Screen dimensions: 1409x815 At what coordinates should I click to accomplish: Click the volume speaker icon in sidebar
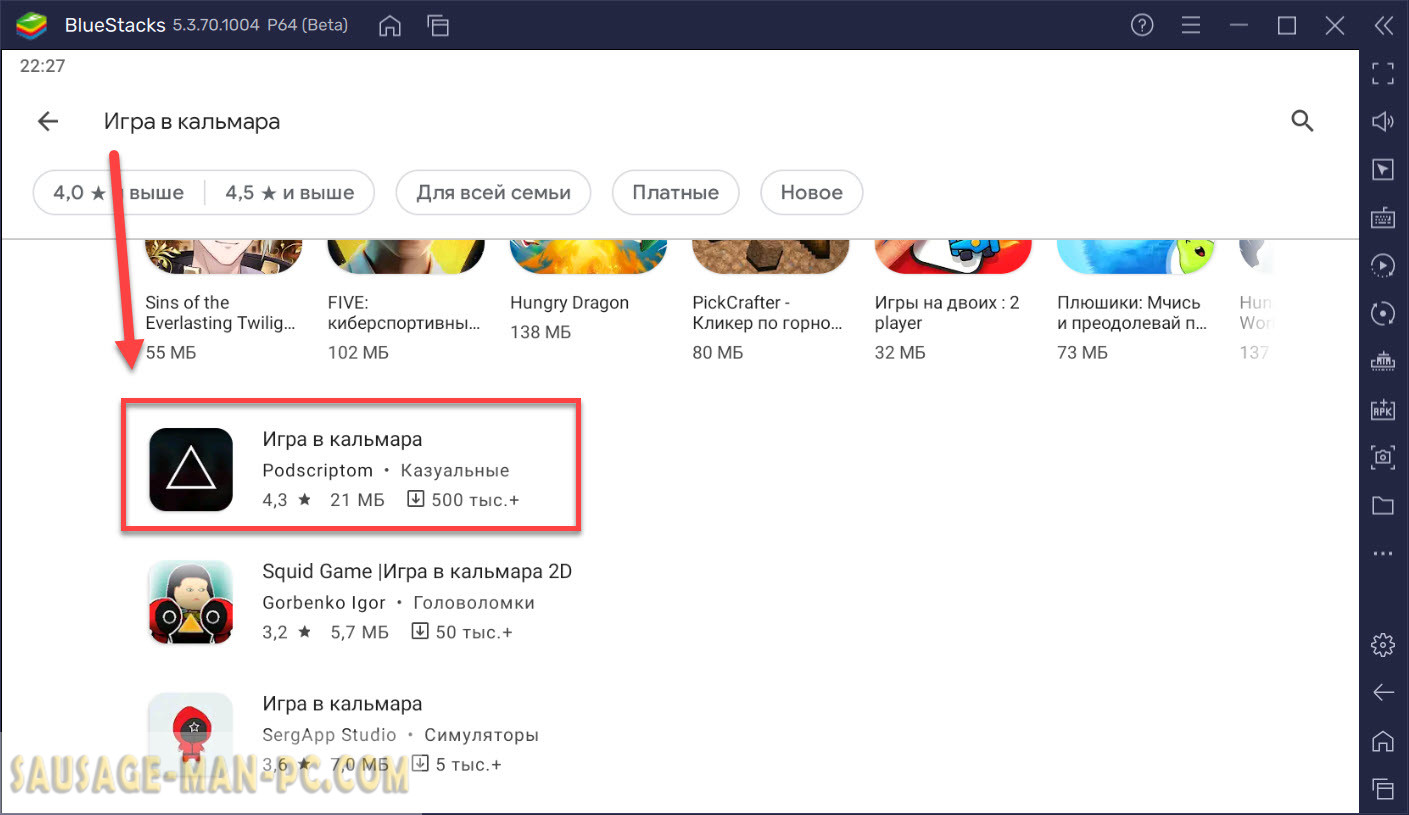coord(1383,121)
